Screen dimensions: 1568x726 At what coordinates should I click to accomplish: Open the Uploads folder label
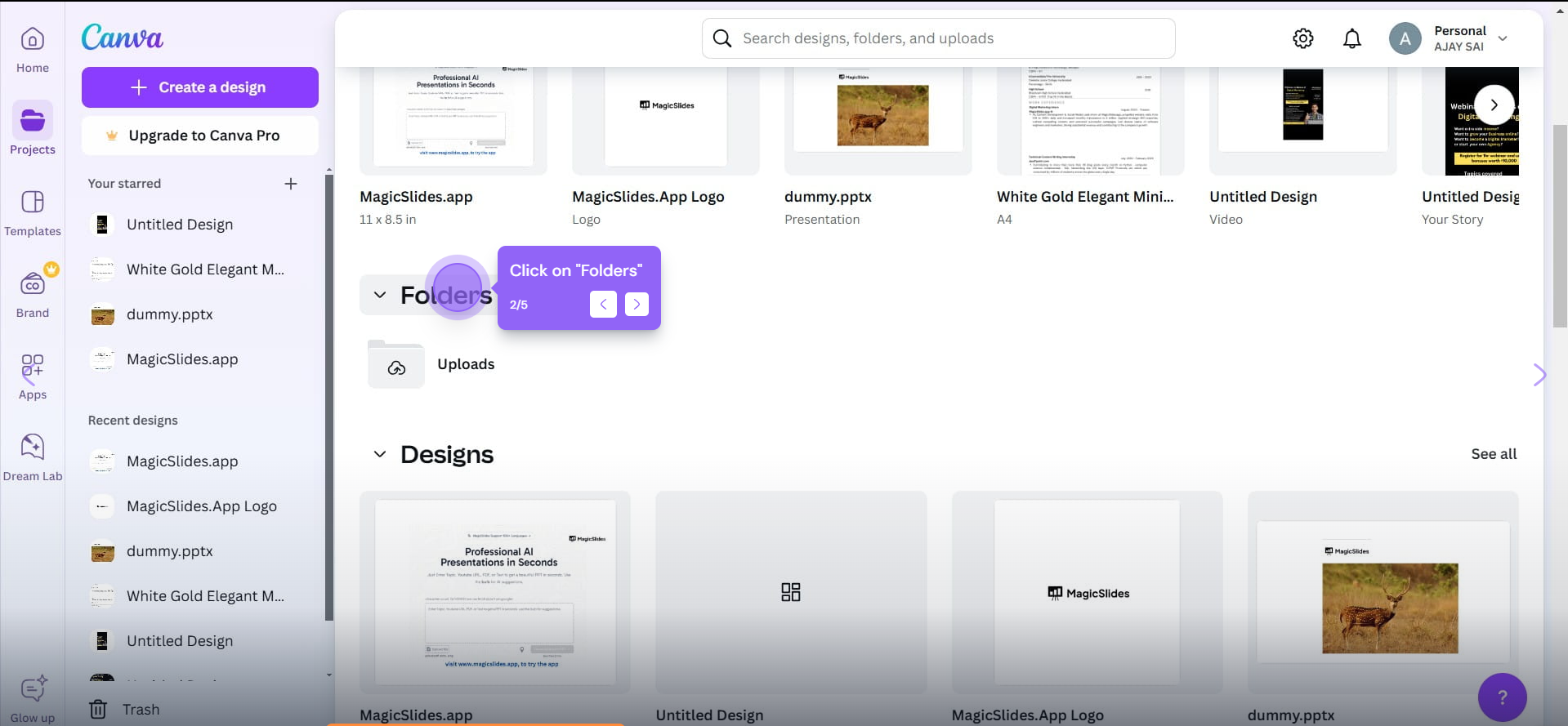(466, 364)
